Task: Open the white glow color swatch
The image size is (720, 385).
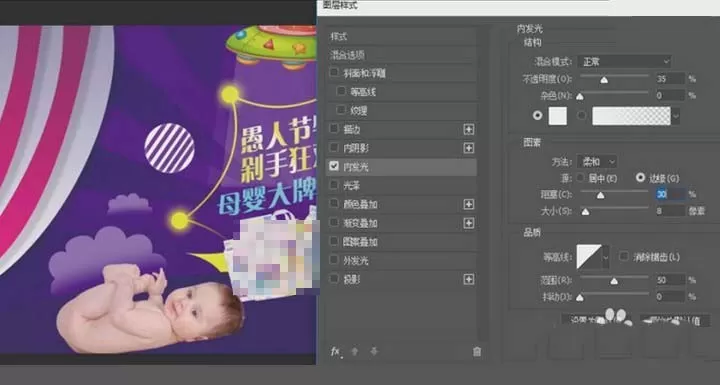Action: point(557,116)
